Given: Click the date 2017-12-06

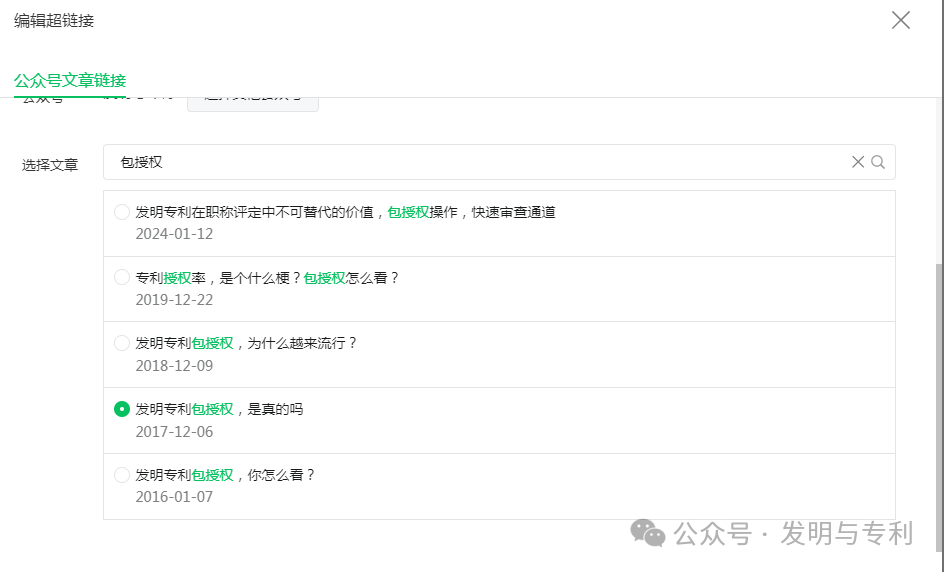Looking at the screenshot, I should tap(174, 432).
